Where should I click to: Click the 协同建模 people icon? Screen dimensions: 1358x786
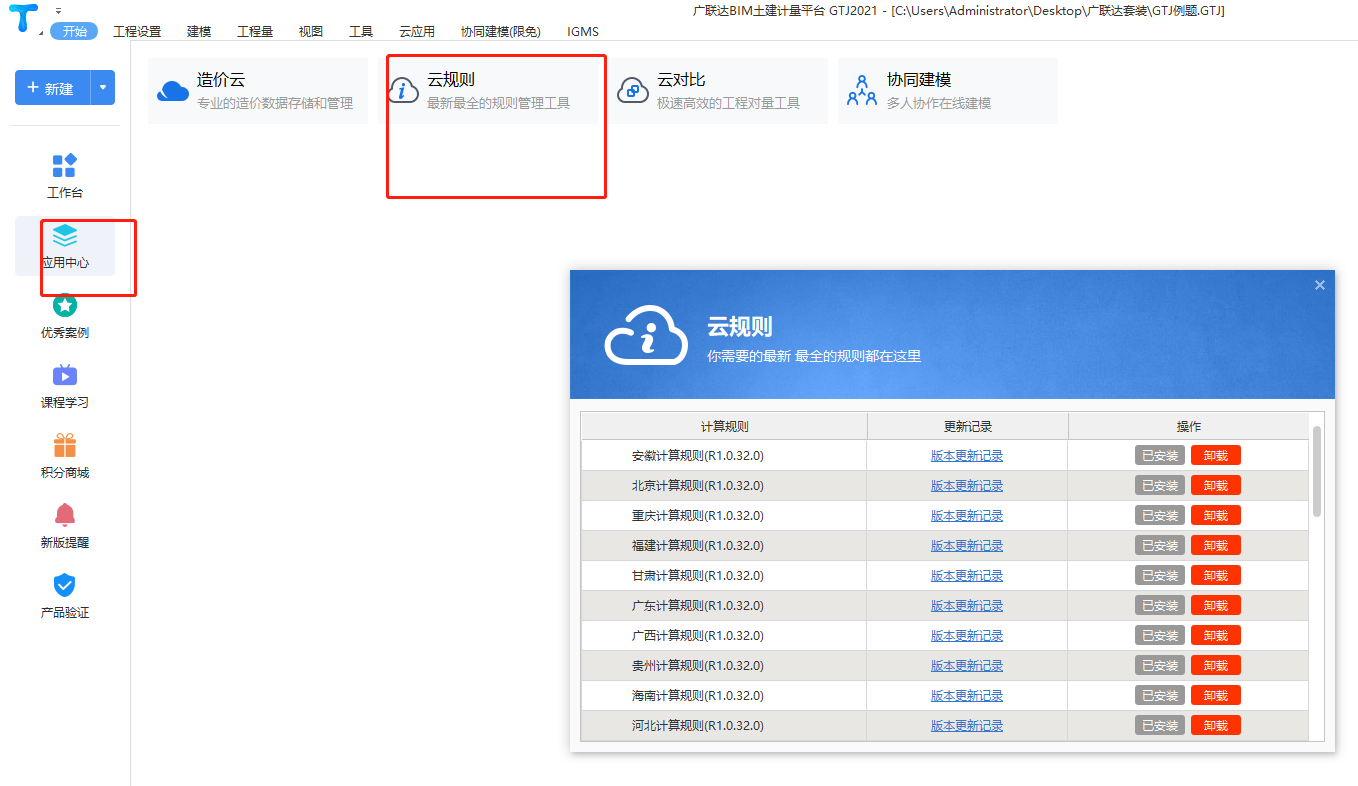[862, 91]
